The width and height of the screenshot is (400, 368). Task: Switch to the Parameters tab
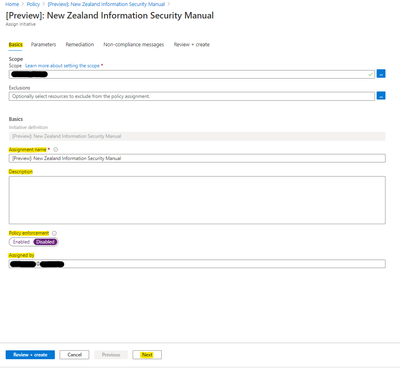click(43, 45)
